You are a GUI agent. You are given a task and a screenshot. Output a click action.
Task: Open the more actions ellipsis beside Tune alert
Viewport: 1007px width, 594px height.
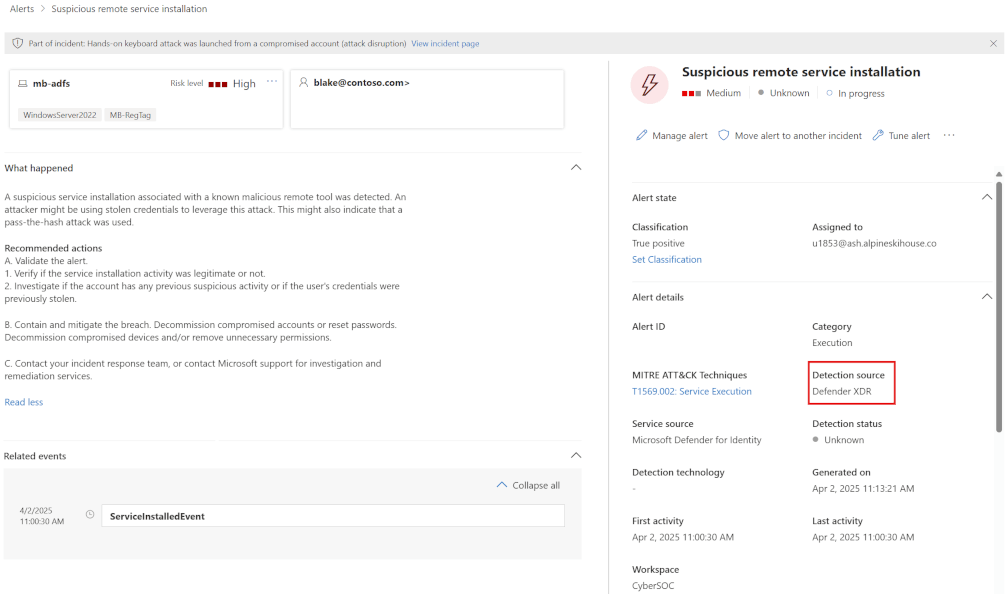949,136
